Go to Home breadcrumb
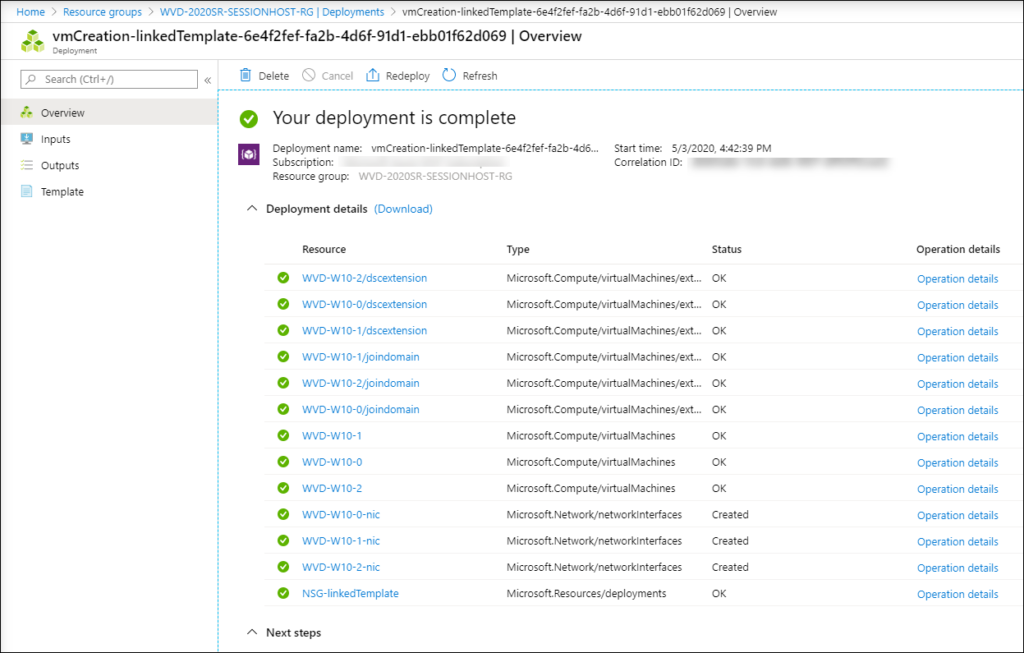The width and height of the screenshot is (1024, 653). coord(31,12)
